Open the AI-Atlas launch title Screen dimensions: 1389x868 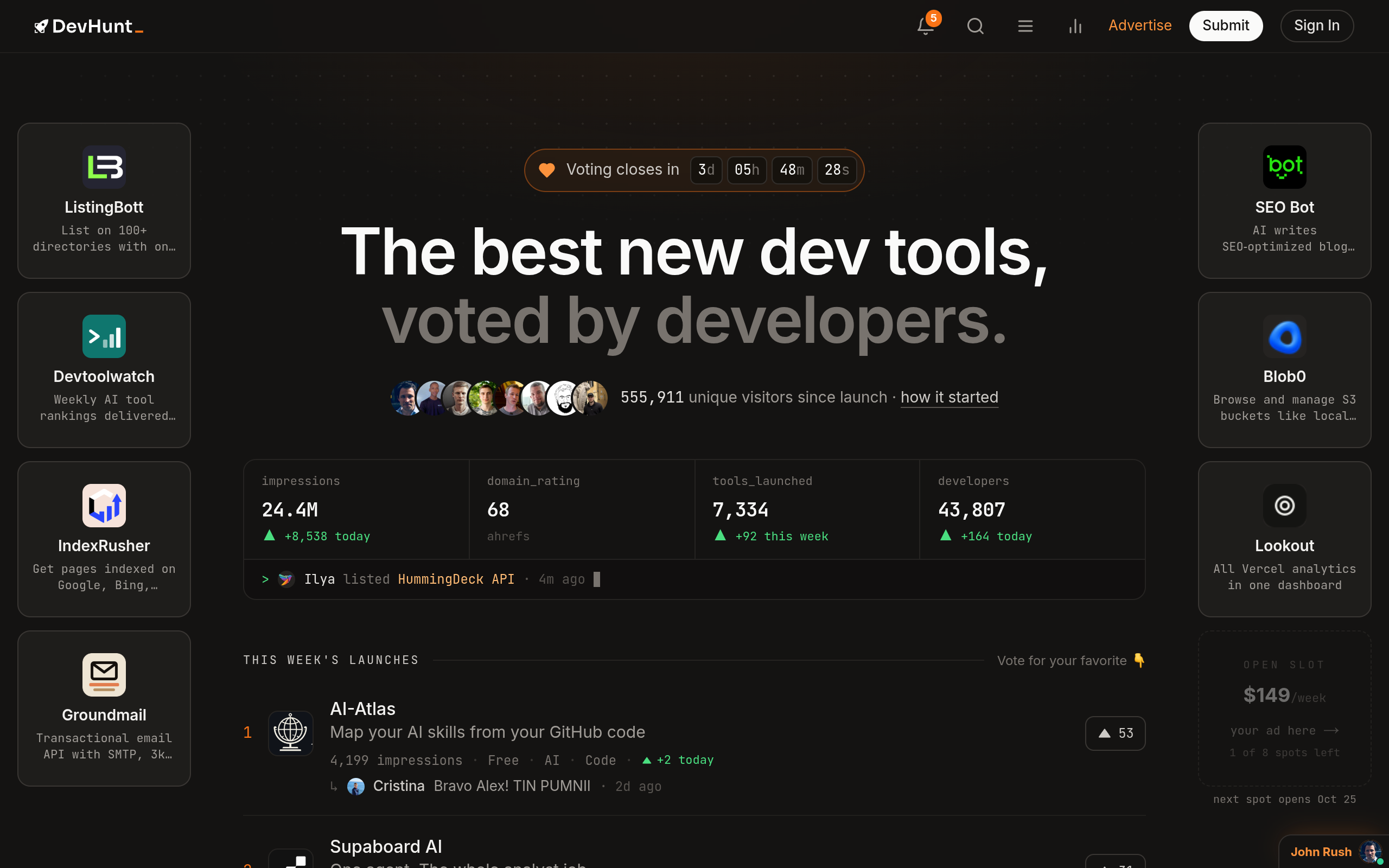tap(363, 709)
